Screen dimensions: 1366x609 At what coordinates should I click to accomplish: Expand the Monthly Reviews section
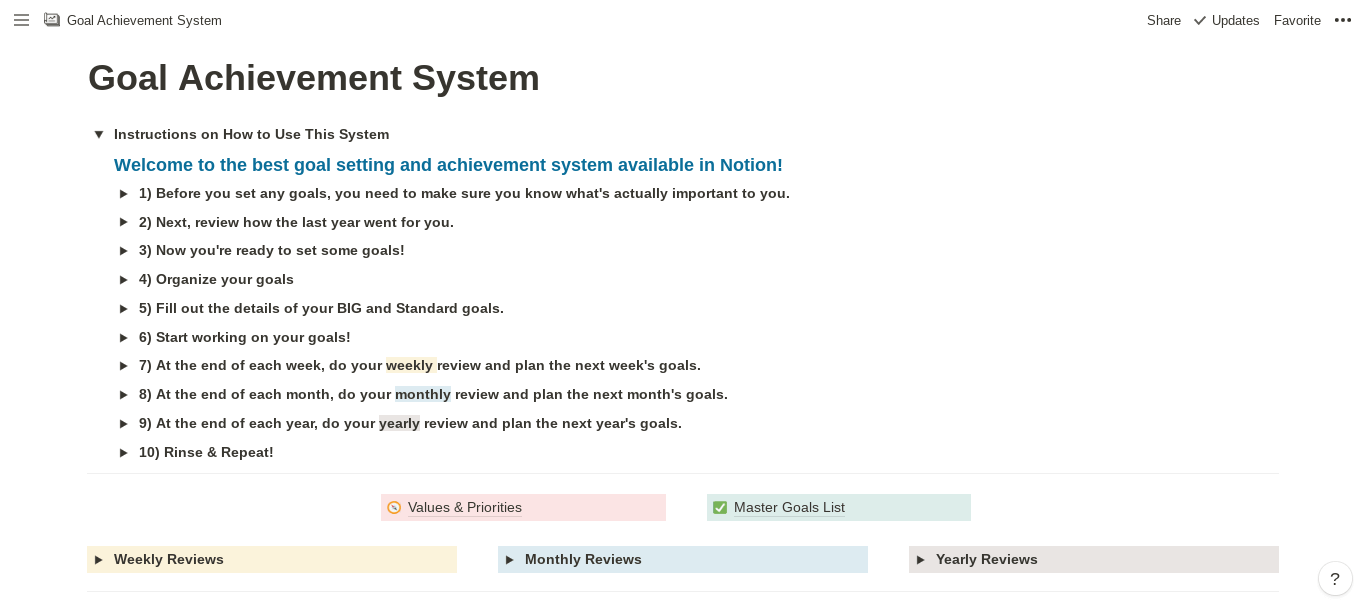coord(510,560)
